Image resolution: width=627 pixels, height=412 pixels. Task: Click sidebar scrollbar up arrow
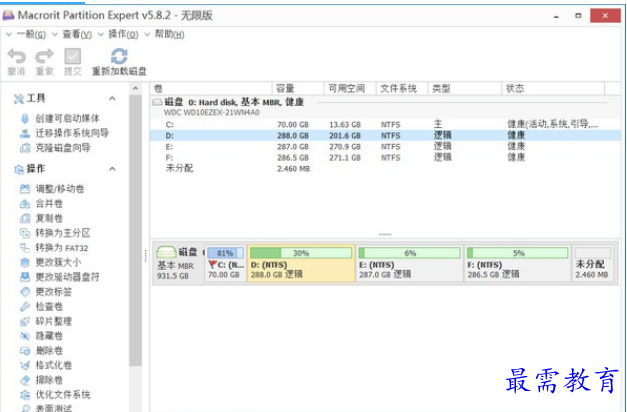pos(136,88)
